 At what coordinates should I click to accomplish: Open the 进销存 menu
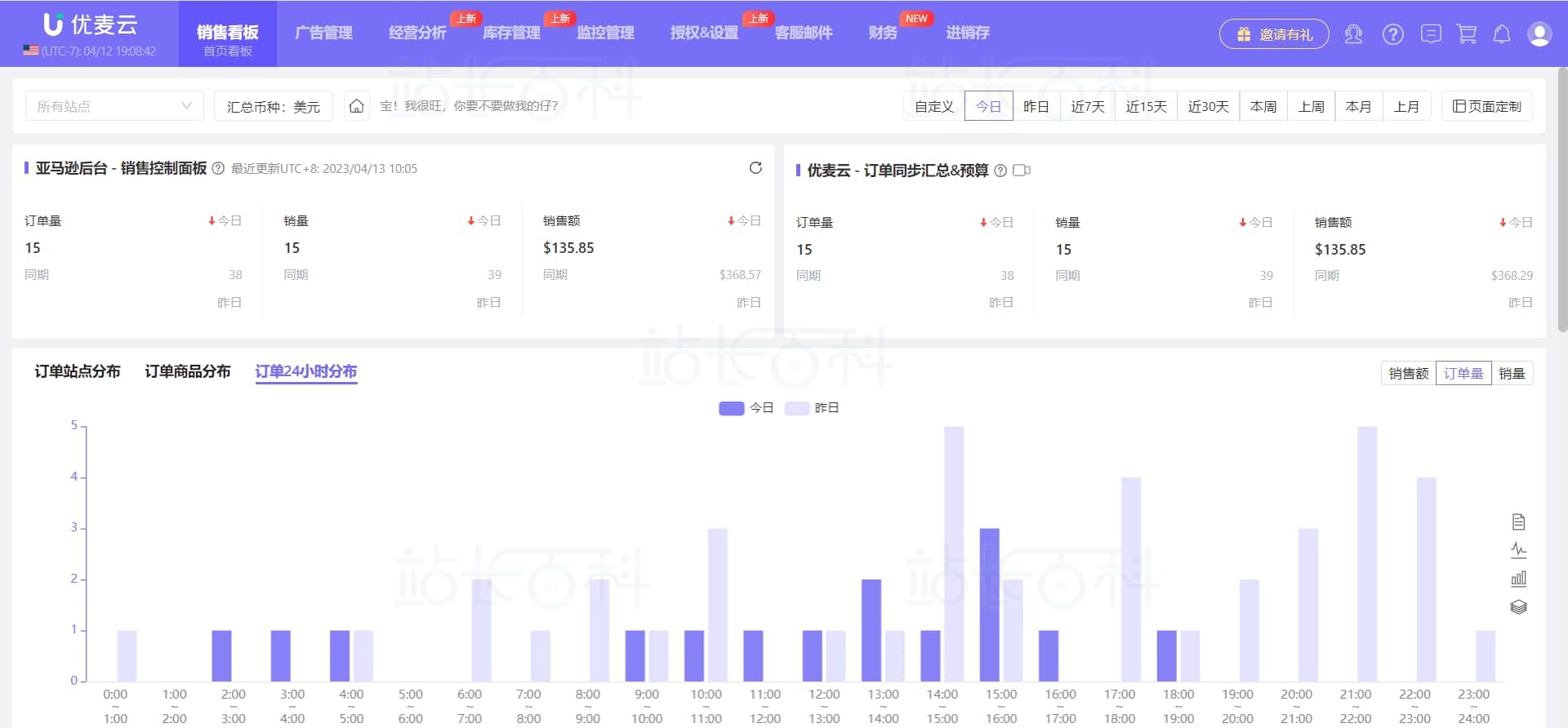pos(968,33)
